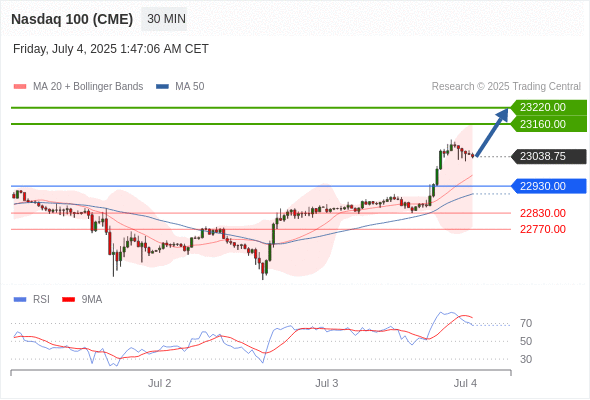
Task: Click the current price tag 23038.75
Action: pyautogui.click(x=549, y=157)
